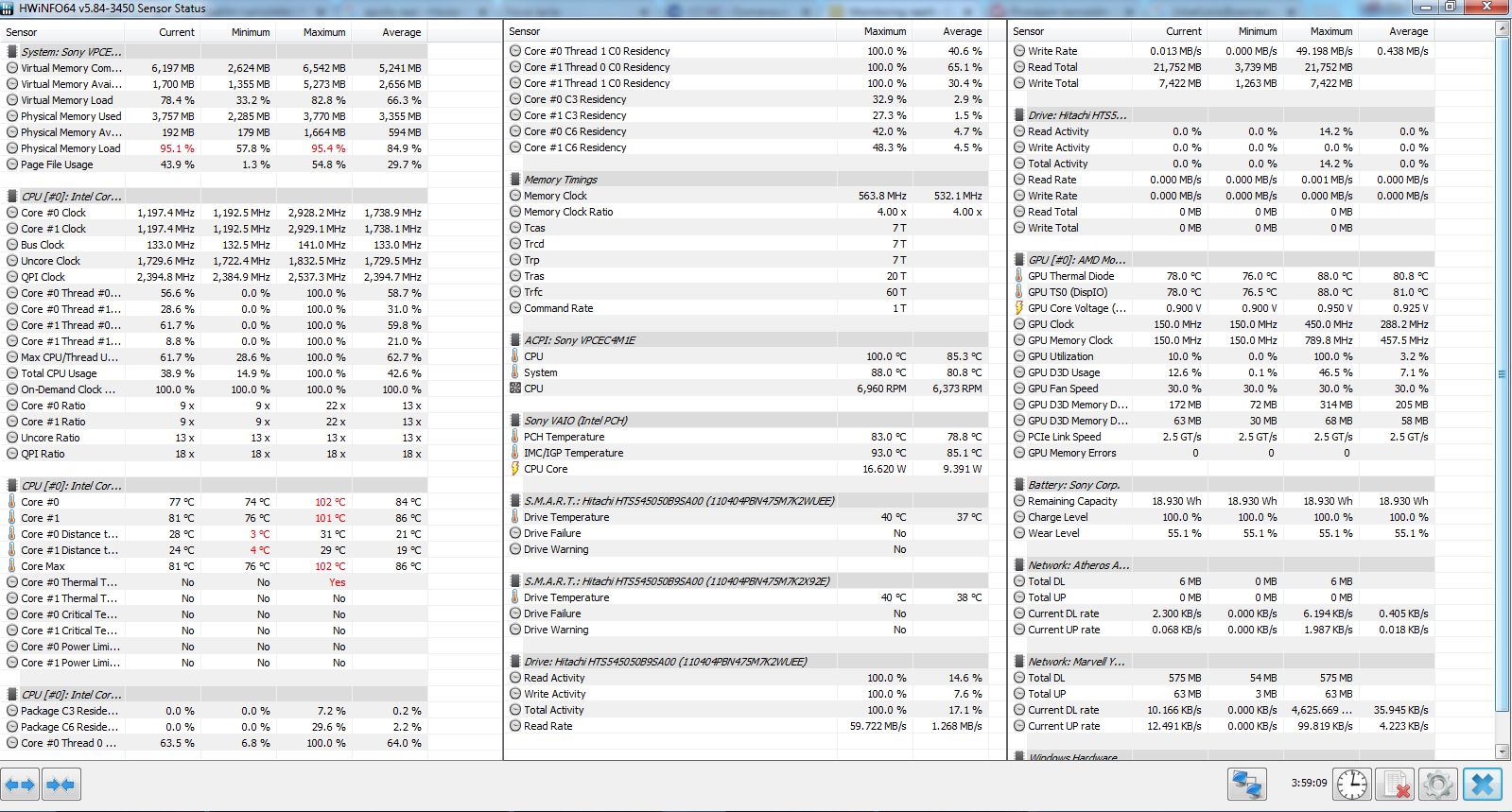Select the PCIe Link Speed row
This screenshot has width=1512, height=812.
(1222, 437)
